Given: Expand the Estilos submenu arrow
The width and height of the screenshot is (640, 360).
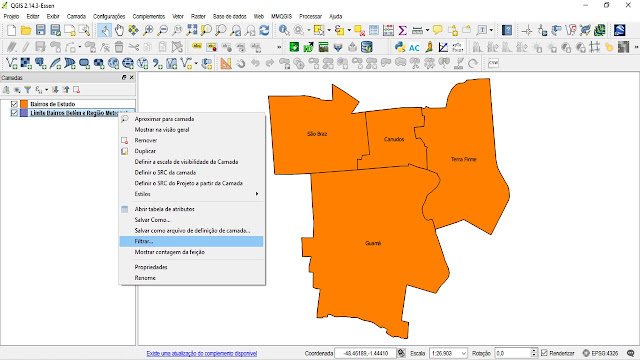Looking at the screenshot, I should (x=257, y=194).
